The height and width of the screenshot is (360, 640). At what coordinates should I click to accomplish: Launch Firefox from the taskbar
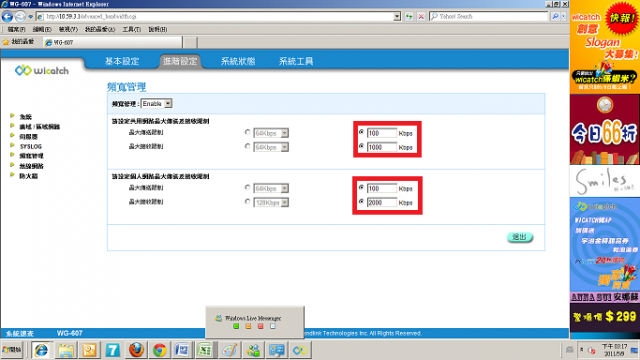[136, 350]
